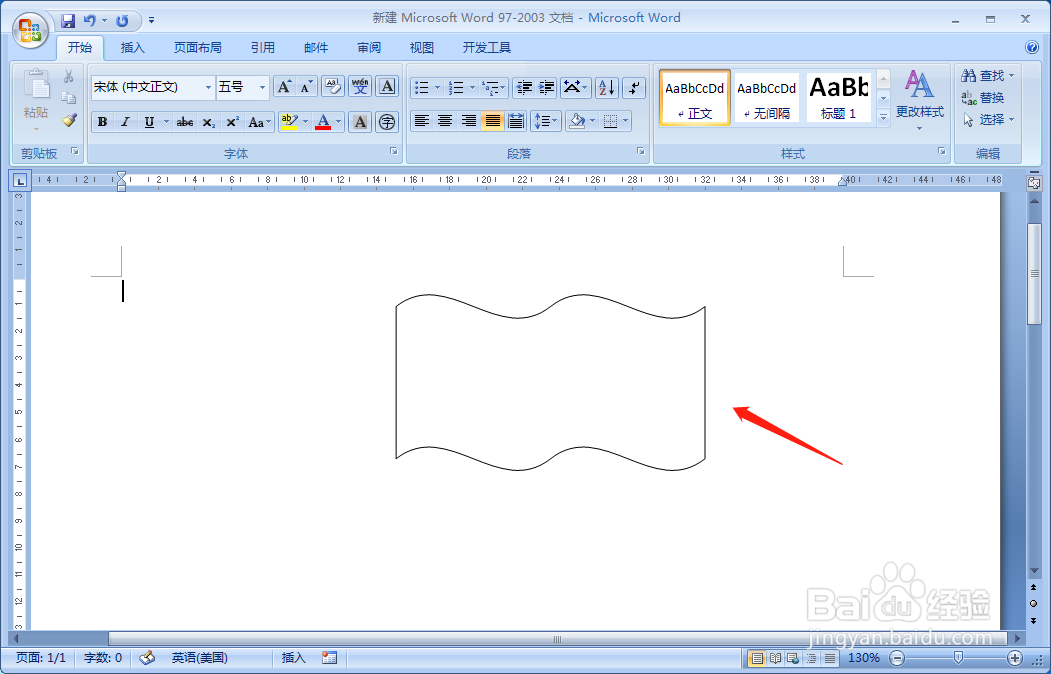Insert enclosed character icon
Screen dimensions: 1051x674
pos(387,122)
